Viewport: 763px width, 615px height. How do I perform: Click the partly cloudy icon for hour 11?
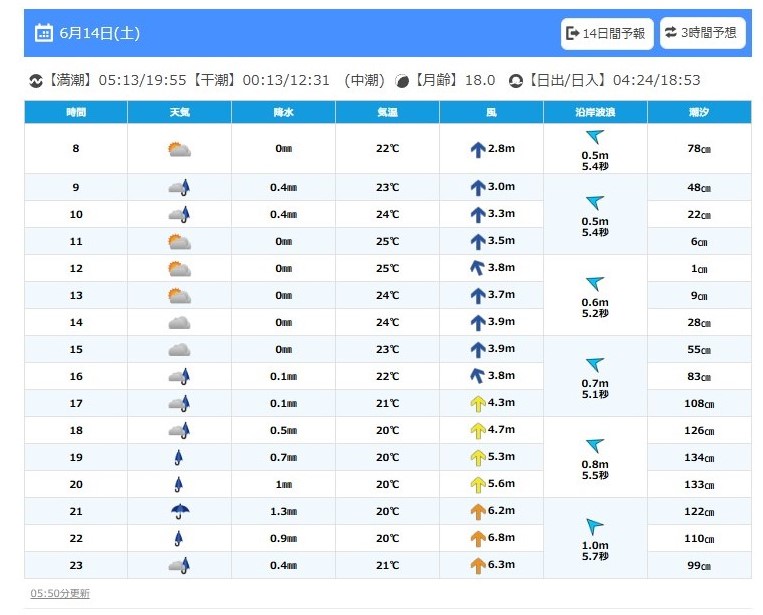point(179,242)
